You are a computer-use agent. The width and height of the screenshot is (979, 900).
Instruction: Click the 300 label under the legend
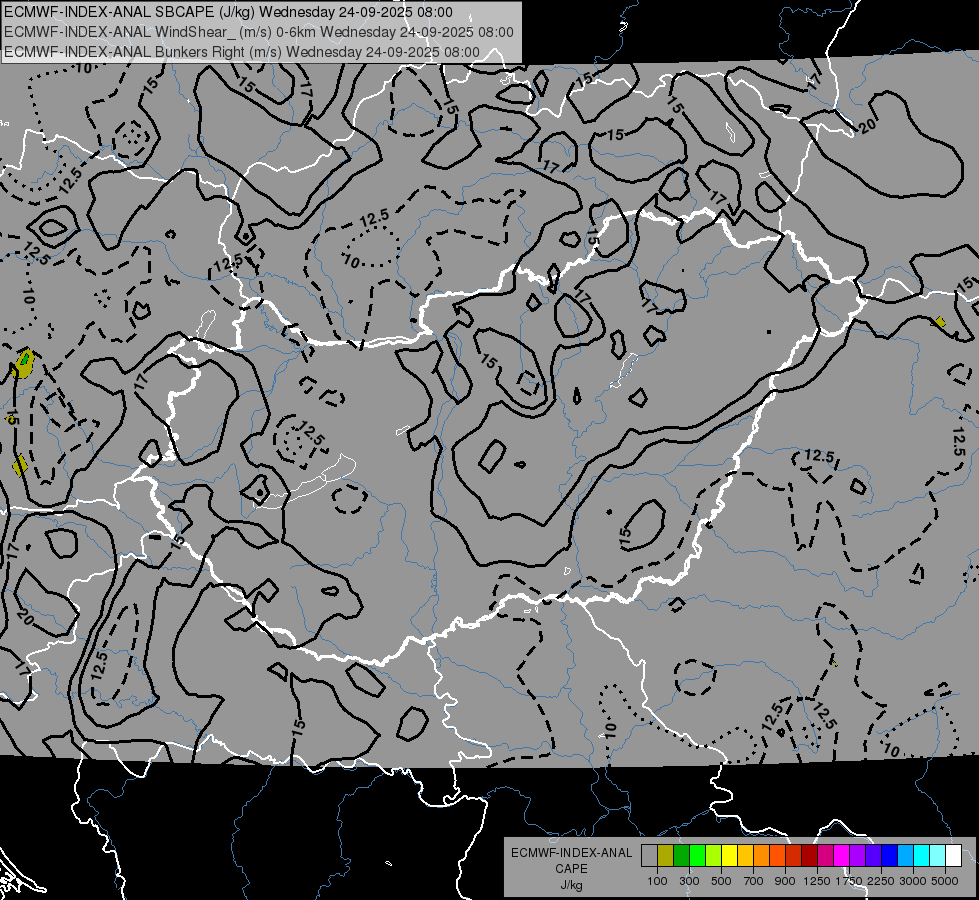(689, 881)
